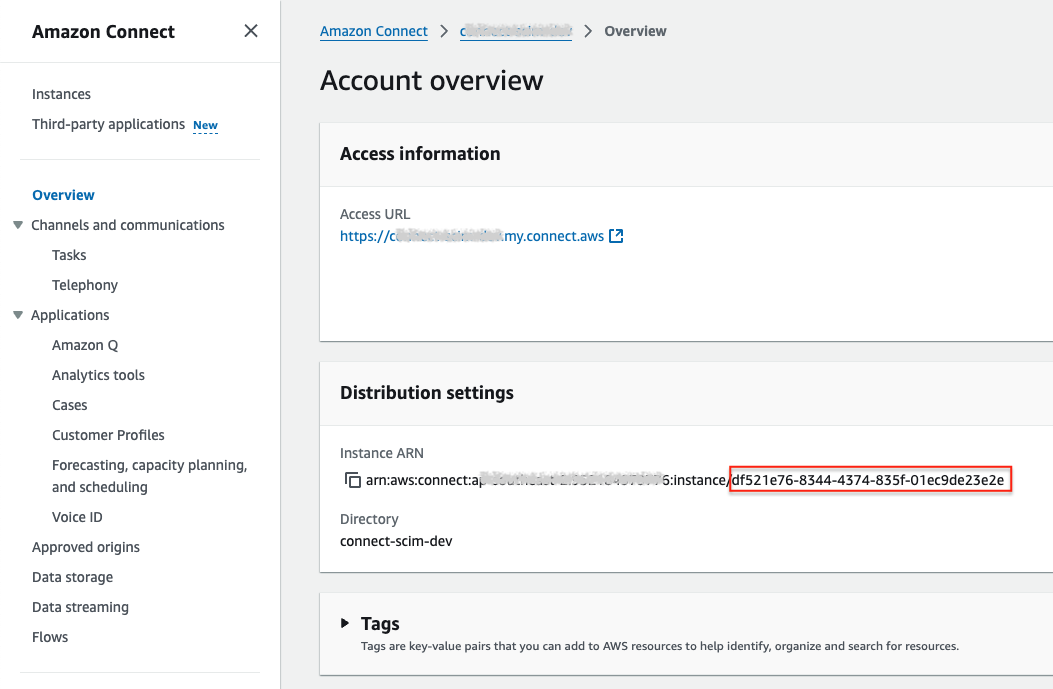This screenshot has height=689, width=1053.
Task: Open the Cases application page
Action: coord(70,405)
